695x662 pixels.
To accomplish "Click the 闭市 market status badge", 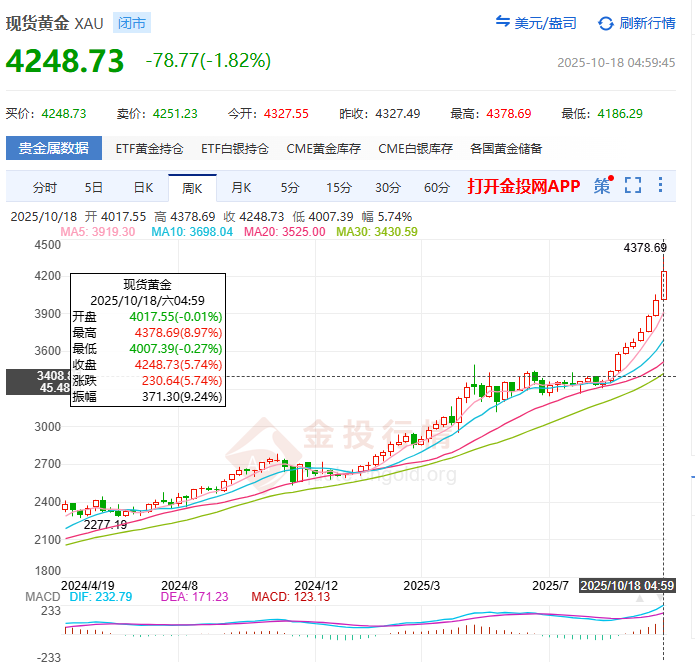I will point(132,23).
